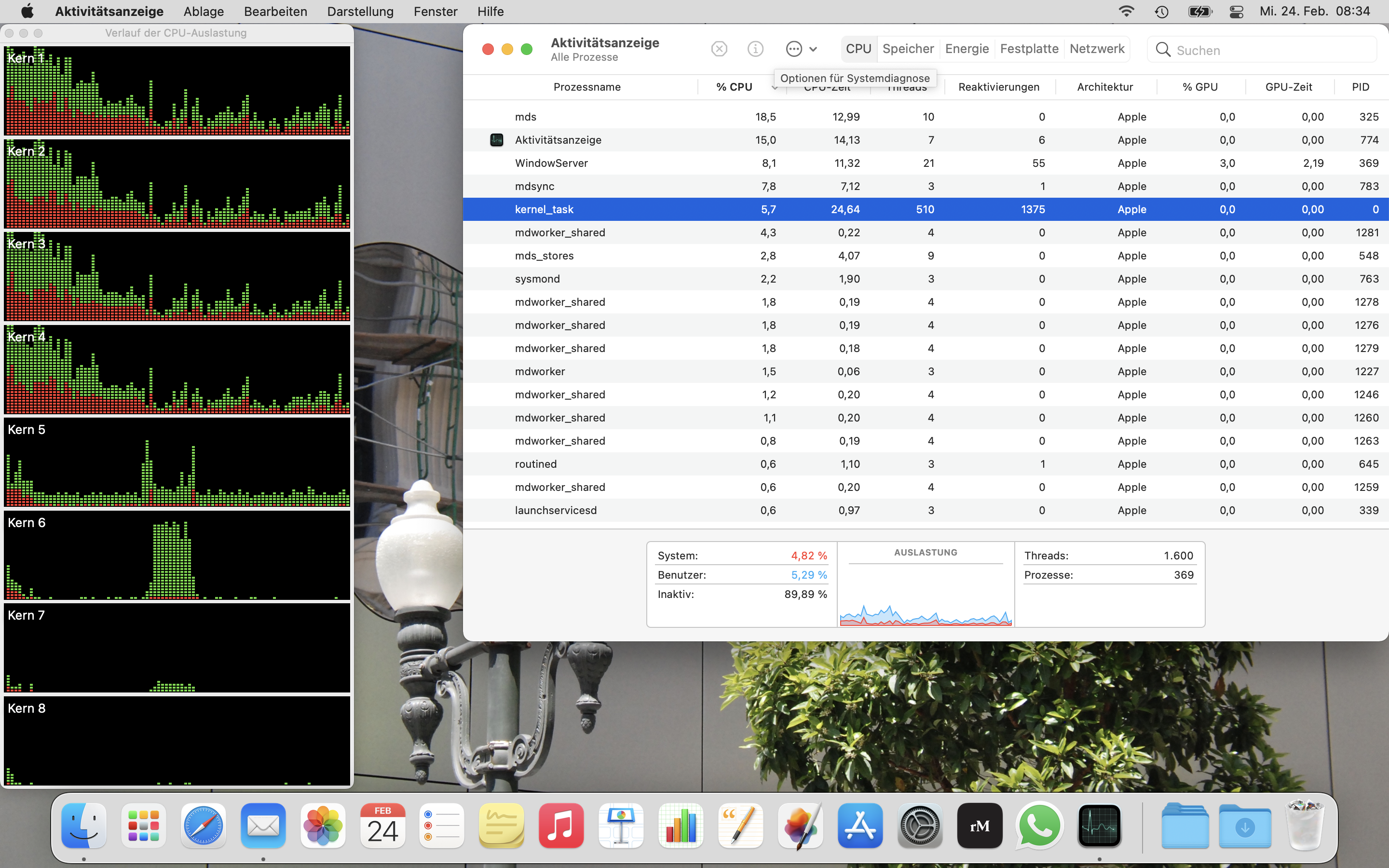
Task: Click the battery status icon
Action: coord(1199,12)
